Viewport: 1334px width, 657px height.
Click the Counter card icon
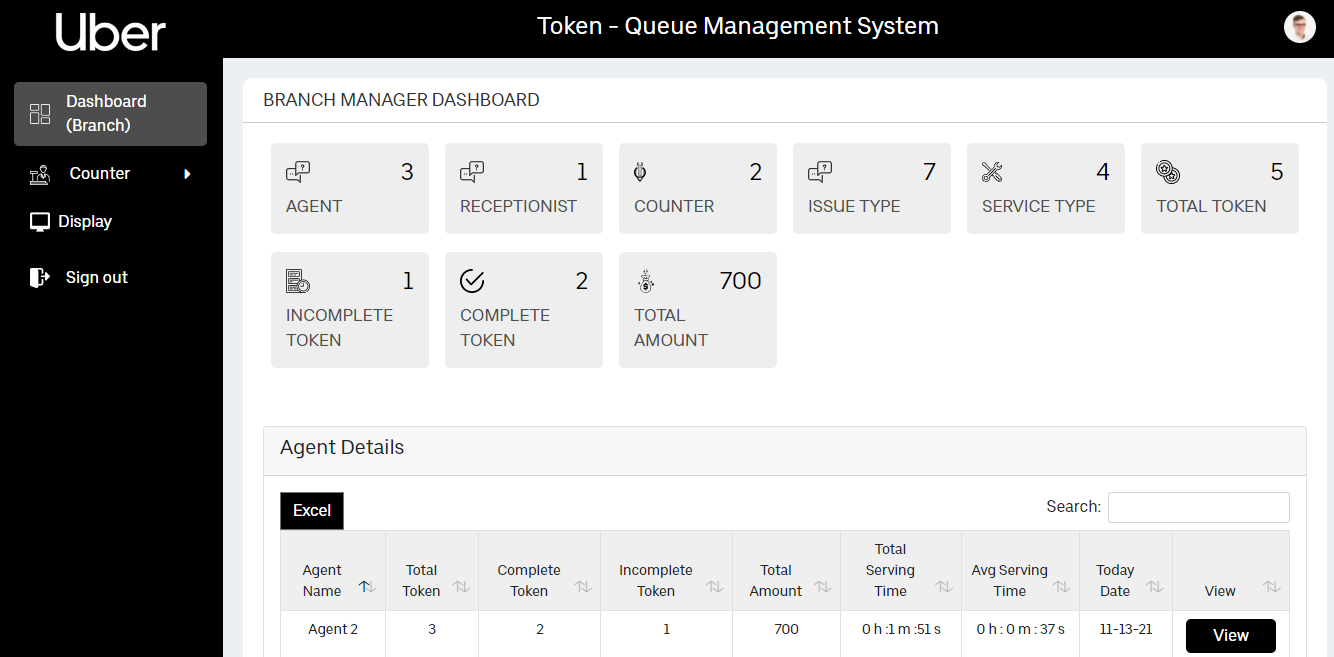tap(640, 172)
